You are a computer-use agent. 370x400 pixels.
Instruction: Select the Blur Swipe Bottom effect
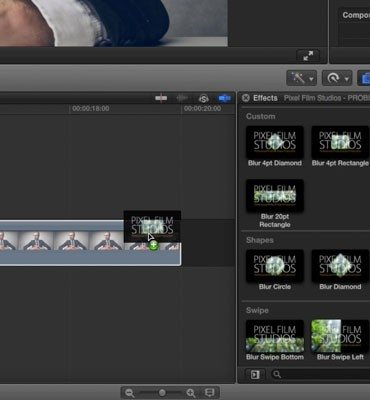(275, 340)
